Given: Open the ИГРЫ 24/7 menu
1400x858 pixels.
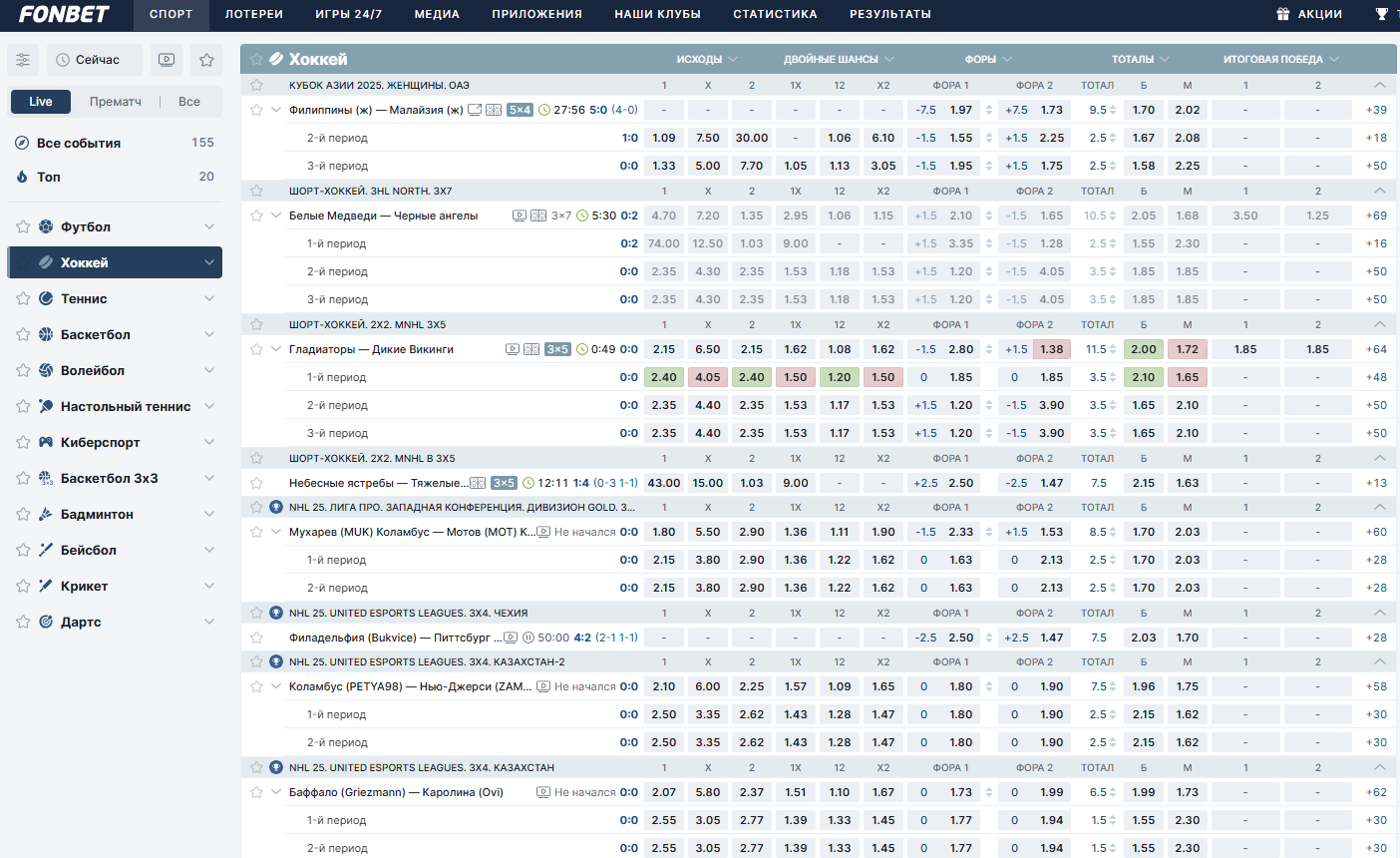Looking at the screenshot, I should (349, 14).
